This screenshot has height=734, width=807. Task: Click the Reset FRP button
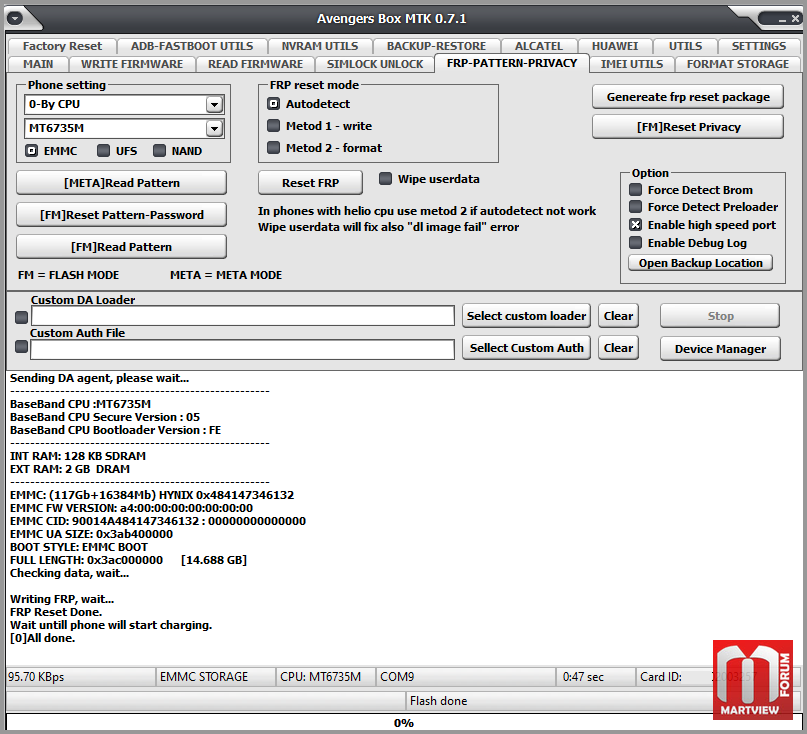(x=310, y=183)
